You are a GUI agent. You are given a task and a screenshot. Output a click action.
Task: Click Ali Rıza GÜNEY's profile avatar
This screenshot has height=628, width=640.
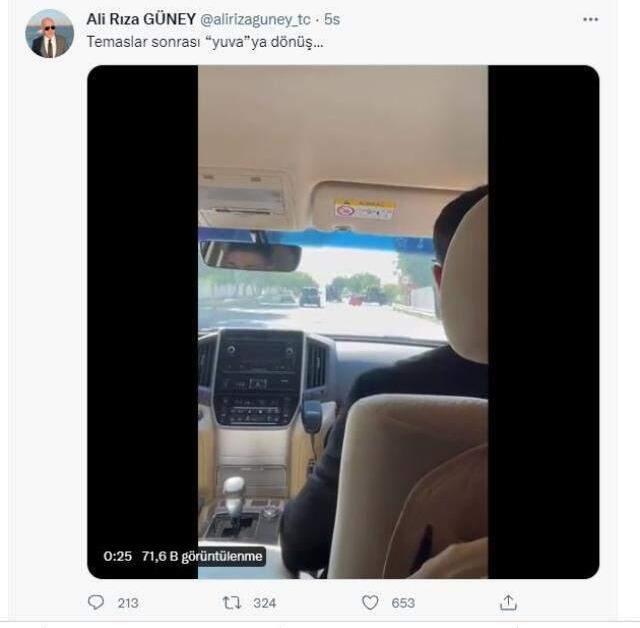click(49, 33)
